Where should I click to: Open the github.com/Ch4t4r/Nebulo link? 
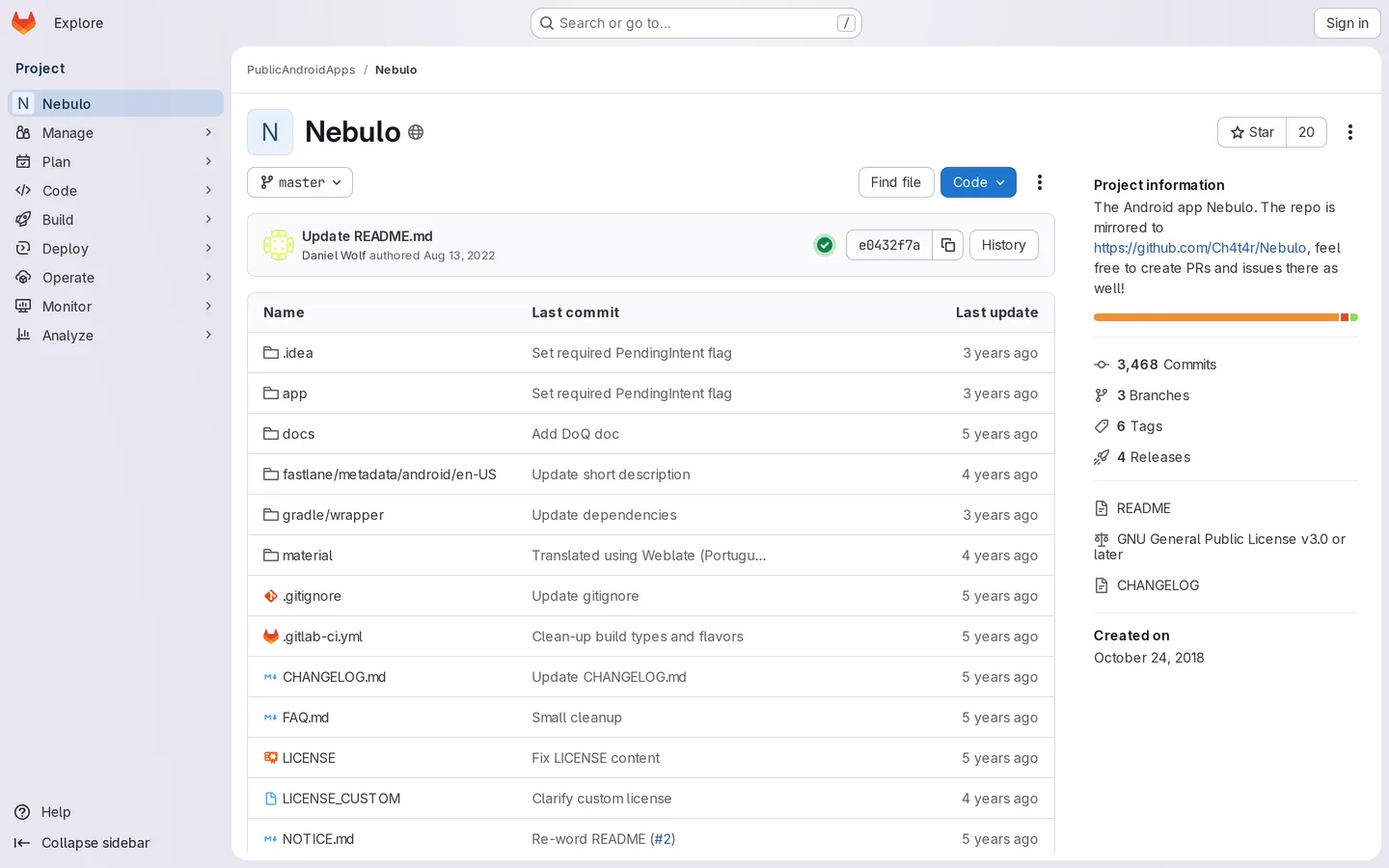[1200, 248]
